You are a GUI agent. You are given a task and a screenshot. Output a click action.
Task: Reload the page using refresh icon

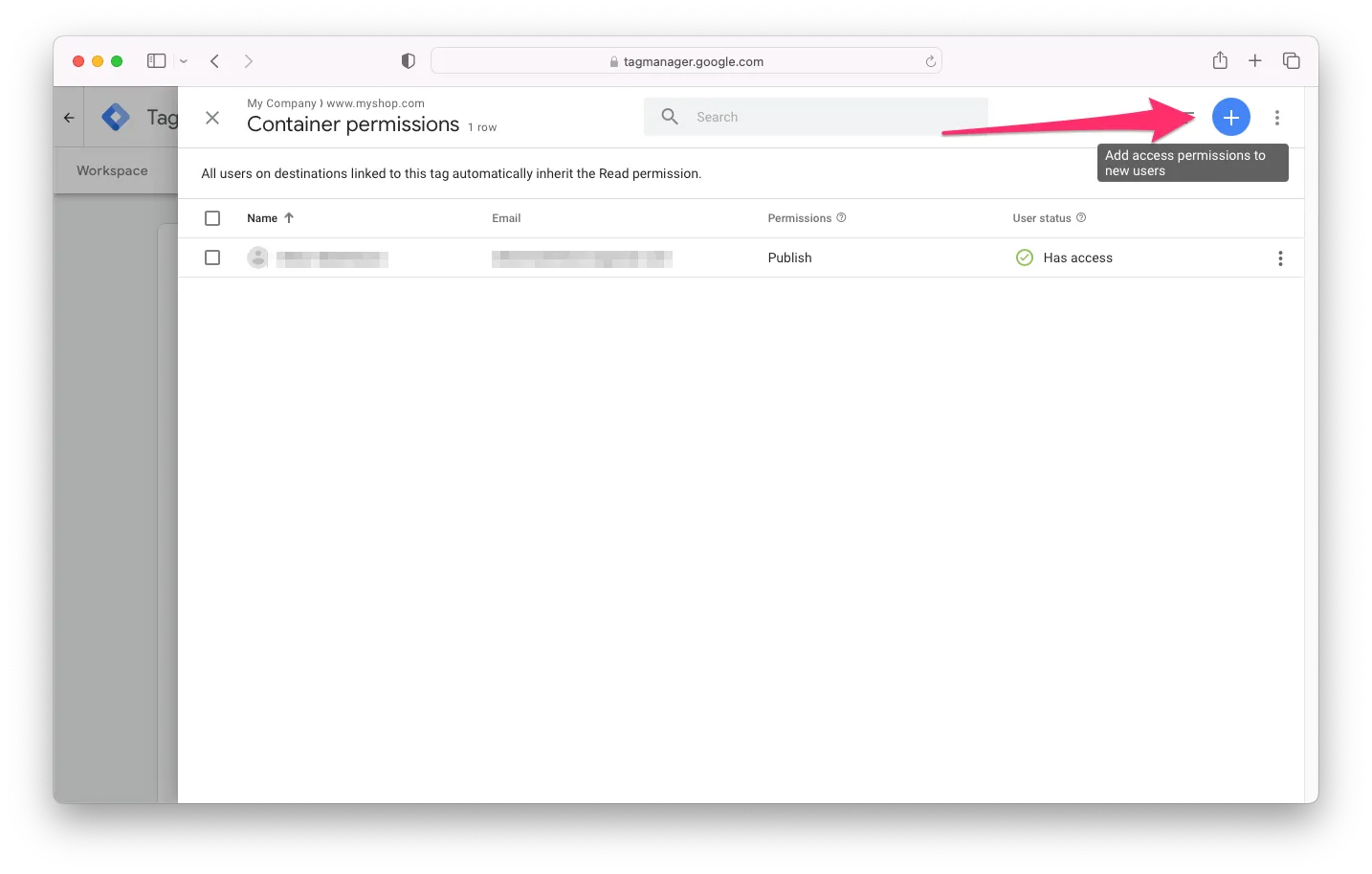pos(930,61)
